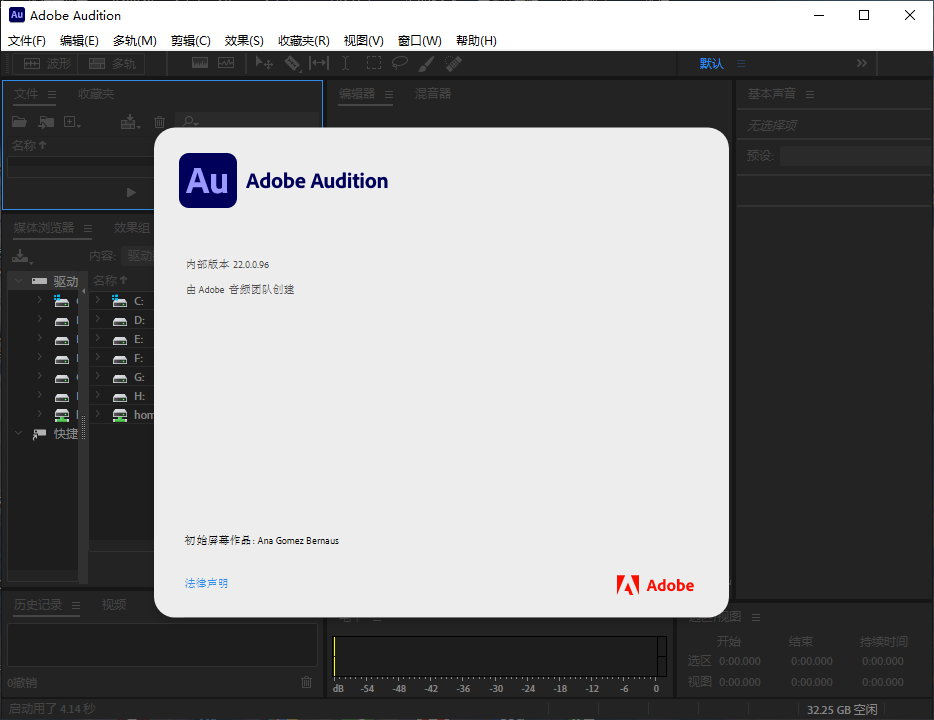Open the Default (默认) workspace menu icon
The height and width of the screenshot is (720, 934).
pos(741,63)
